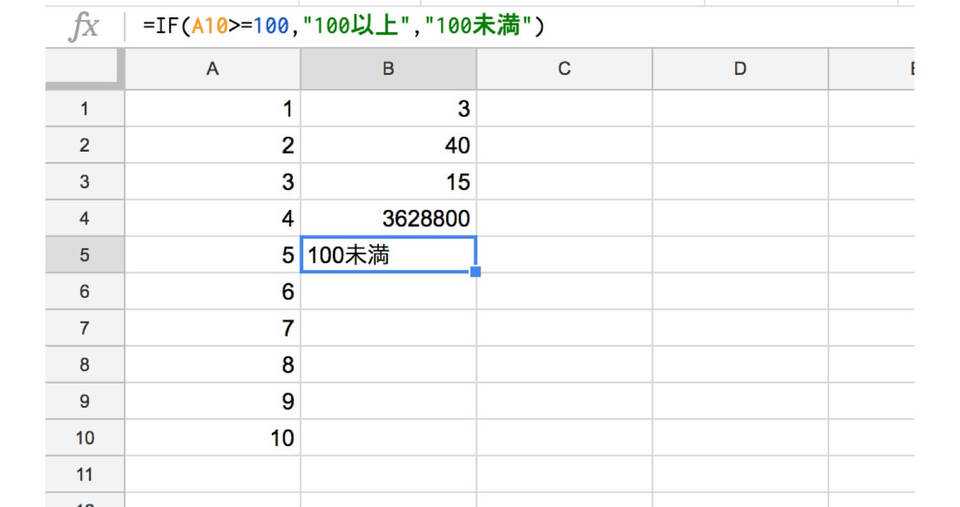
Task: Click cell B3 containing 15
Action: [x=388, y=182]
